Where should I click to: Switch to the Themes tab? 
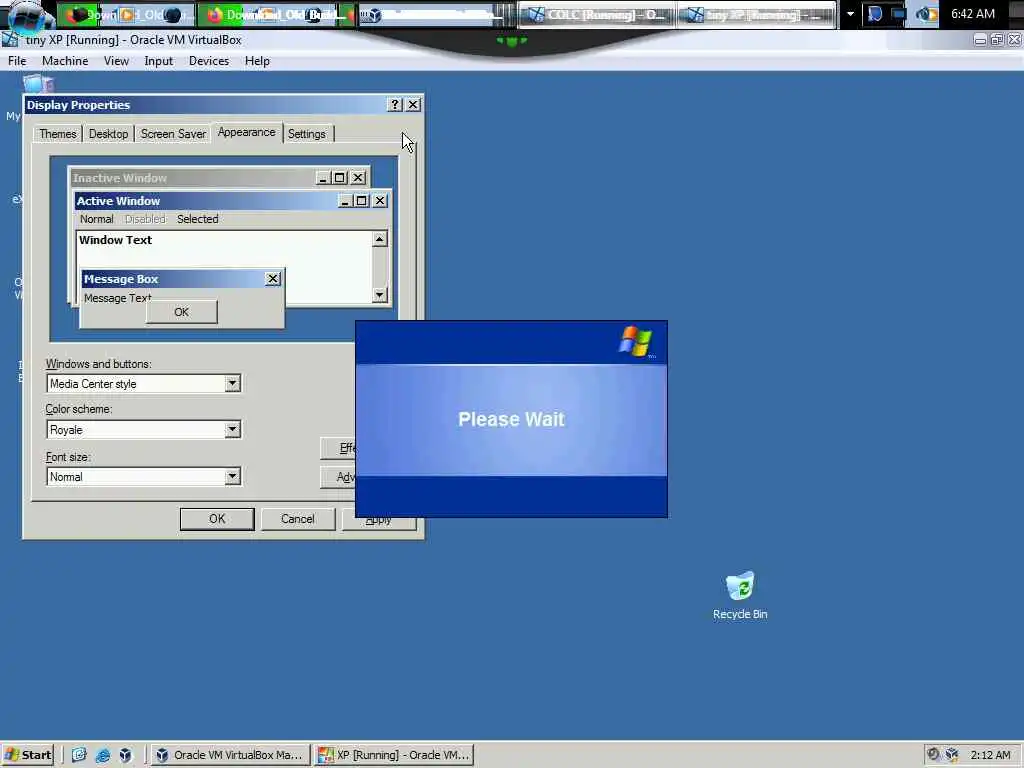point(57,134)
